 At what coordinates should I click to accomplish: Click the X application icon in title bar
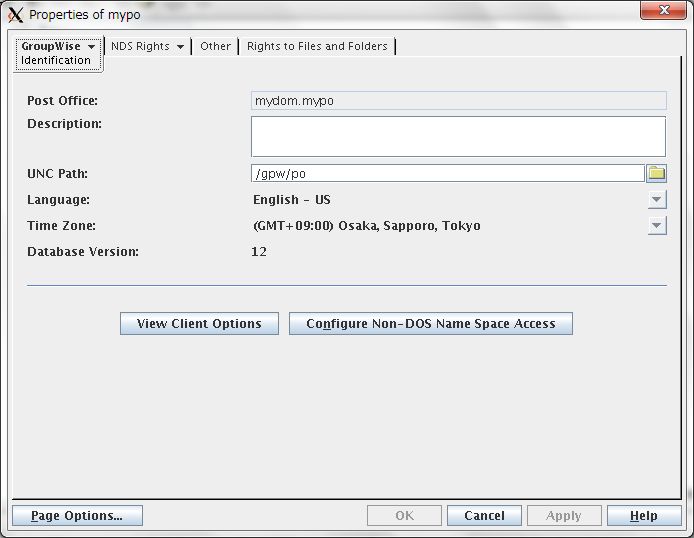point(15,15)
